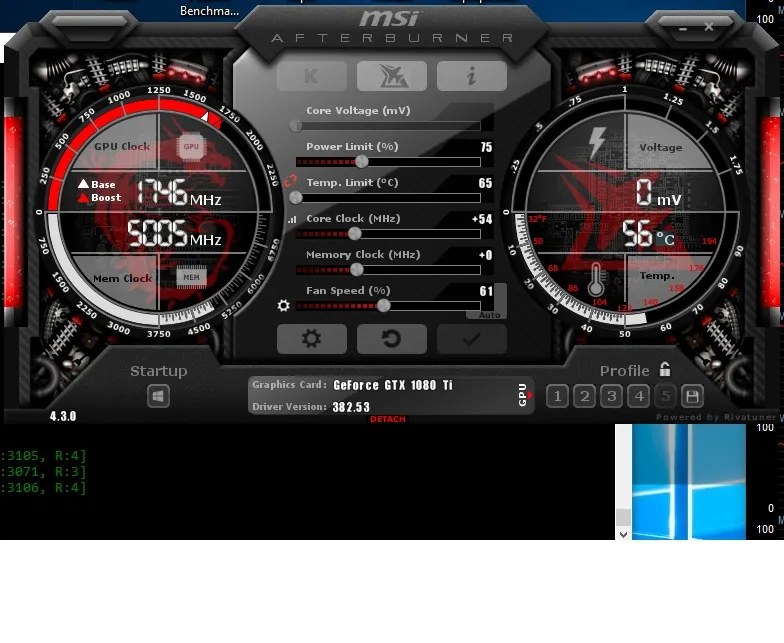Toggle the profile lock icon

664,370
